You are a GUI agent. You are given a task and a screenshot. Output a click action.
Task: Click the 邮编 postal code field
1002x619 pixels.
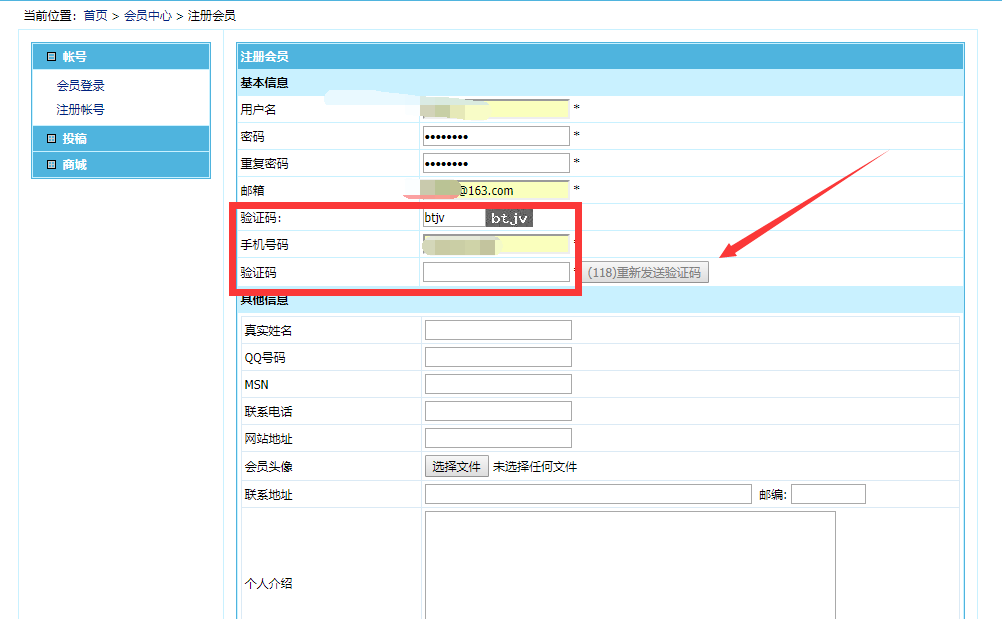pos(828,494)
